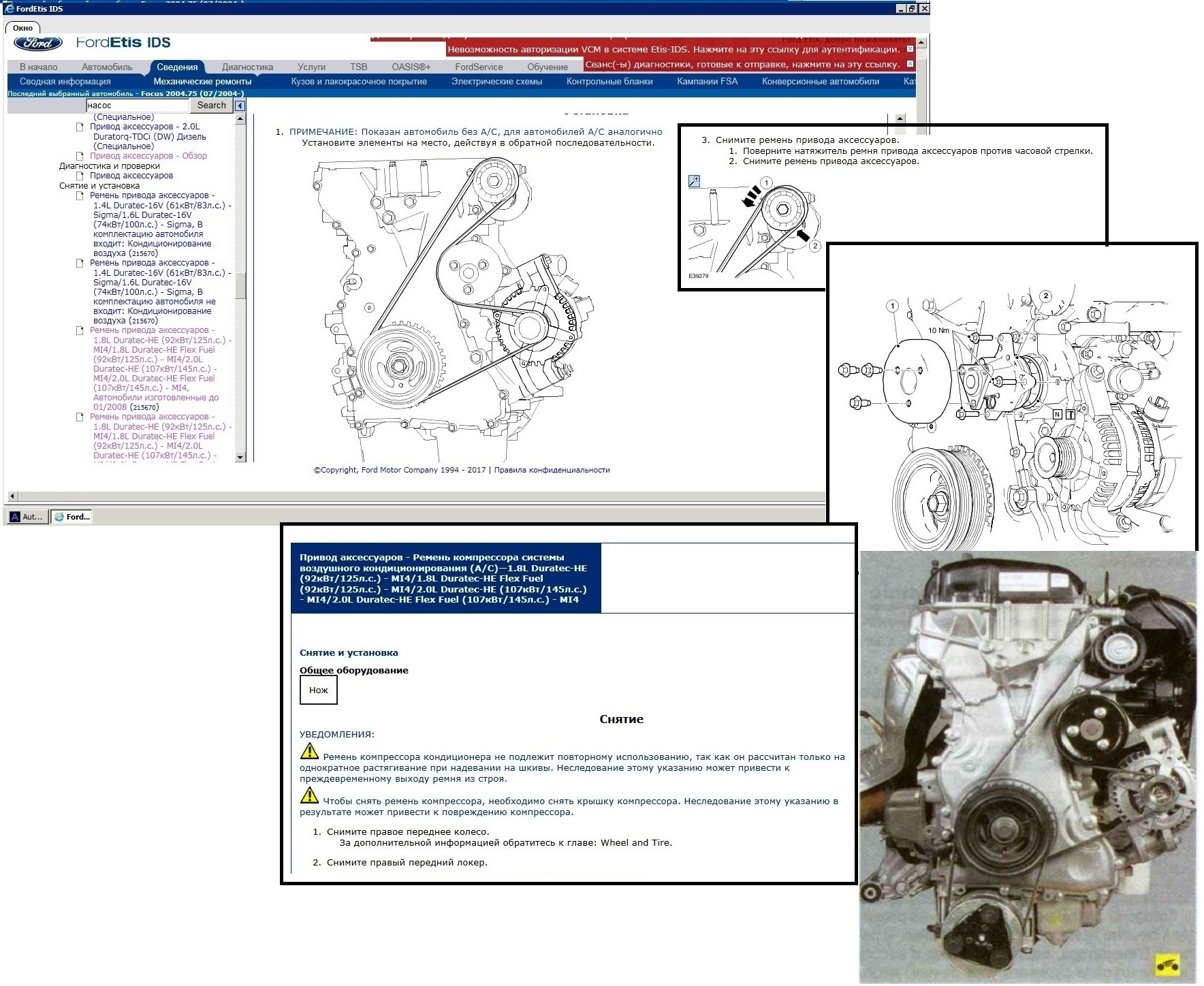Open 1.8L Duratec-HE belt link 'до 01/2008'
Image resolution: width=1204 pixels, height=986 pixels.
pyautogui.click(x=161, y=368)
